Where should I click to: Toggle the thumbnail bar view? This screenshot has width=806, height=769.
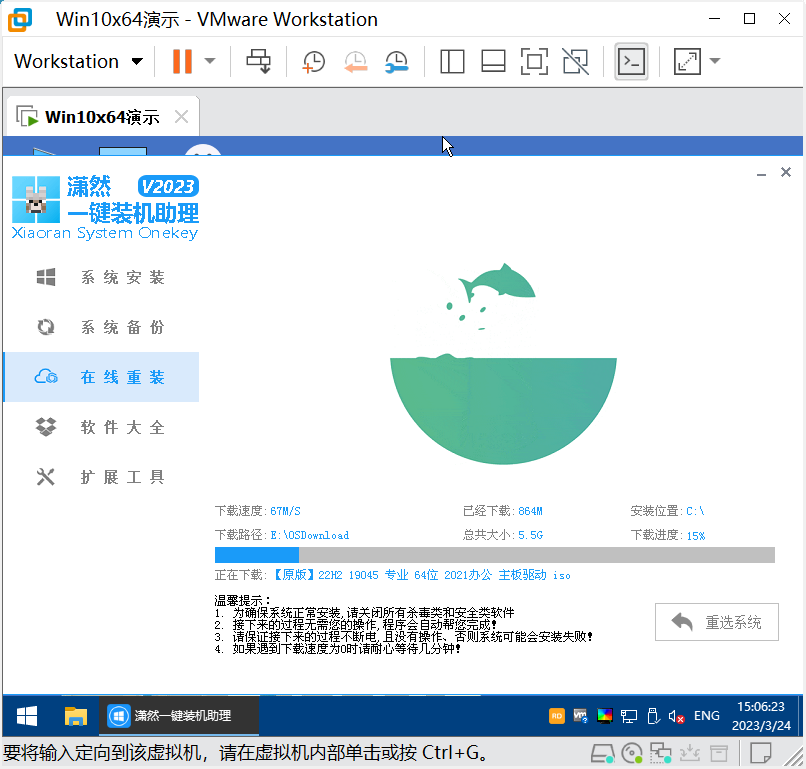click(493, 61)
